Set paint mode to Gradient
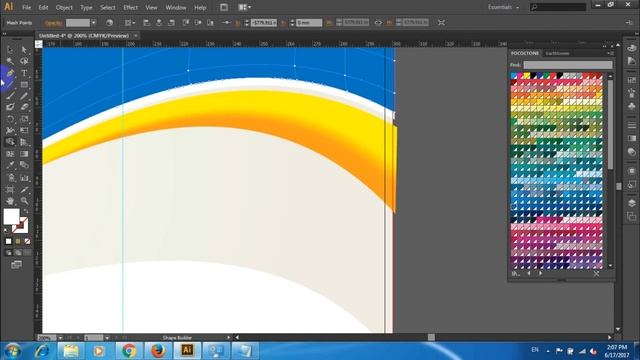Screen dimensions: 640x360 point(18,241)
